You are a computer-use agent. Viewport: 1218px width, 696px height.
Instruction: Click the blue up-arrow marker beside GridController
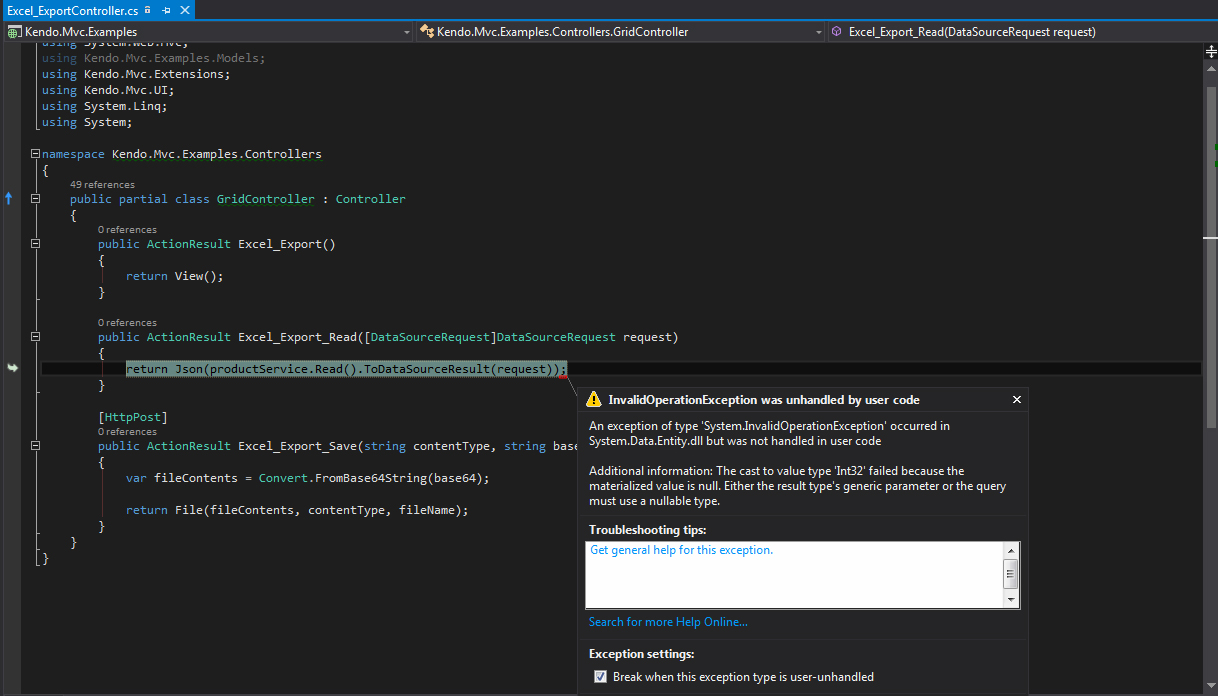tap(9, 199)
